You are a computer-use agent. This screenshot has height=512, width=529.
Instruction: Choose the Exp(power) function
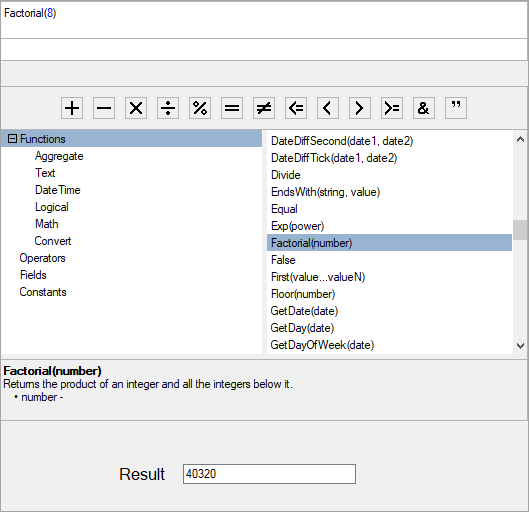tap(389, 226)
